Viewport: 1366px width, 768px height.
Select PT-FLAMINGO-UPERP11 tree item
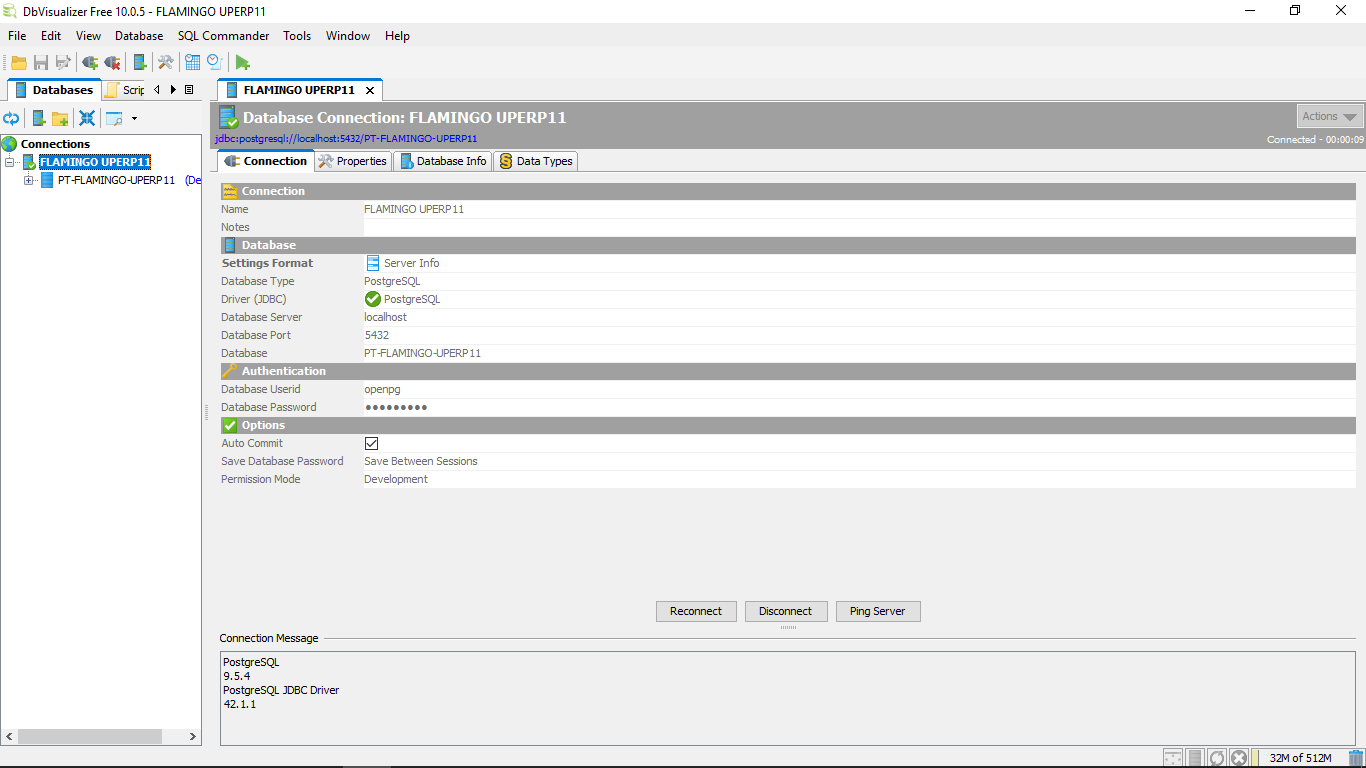[x=116, y=181]
